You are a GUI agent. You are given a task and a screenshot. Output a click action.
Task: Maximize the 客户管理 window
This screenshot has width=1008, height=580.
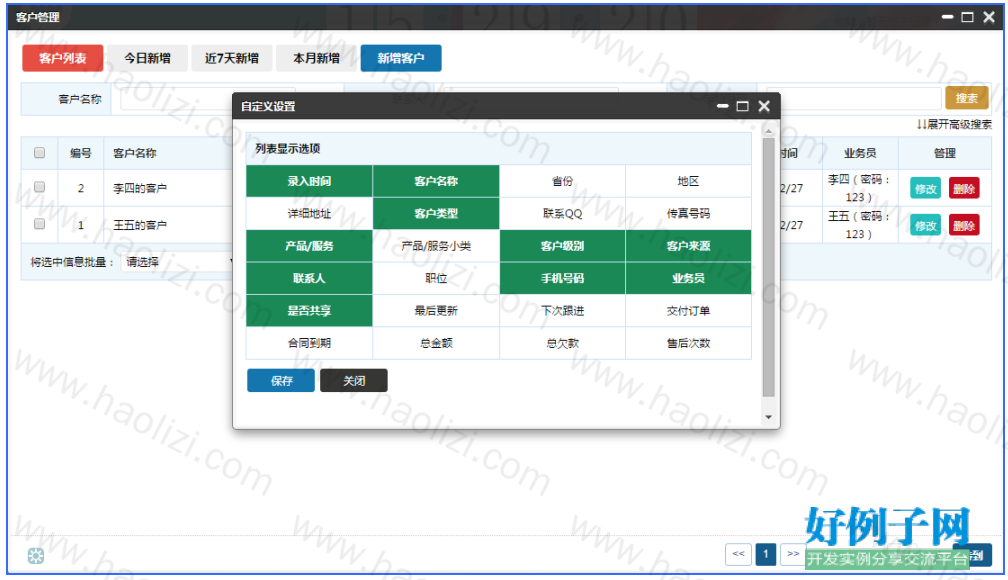click(967, 17)
